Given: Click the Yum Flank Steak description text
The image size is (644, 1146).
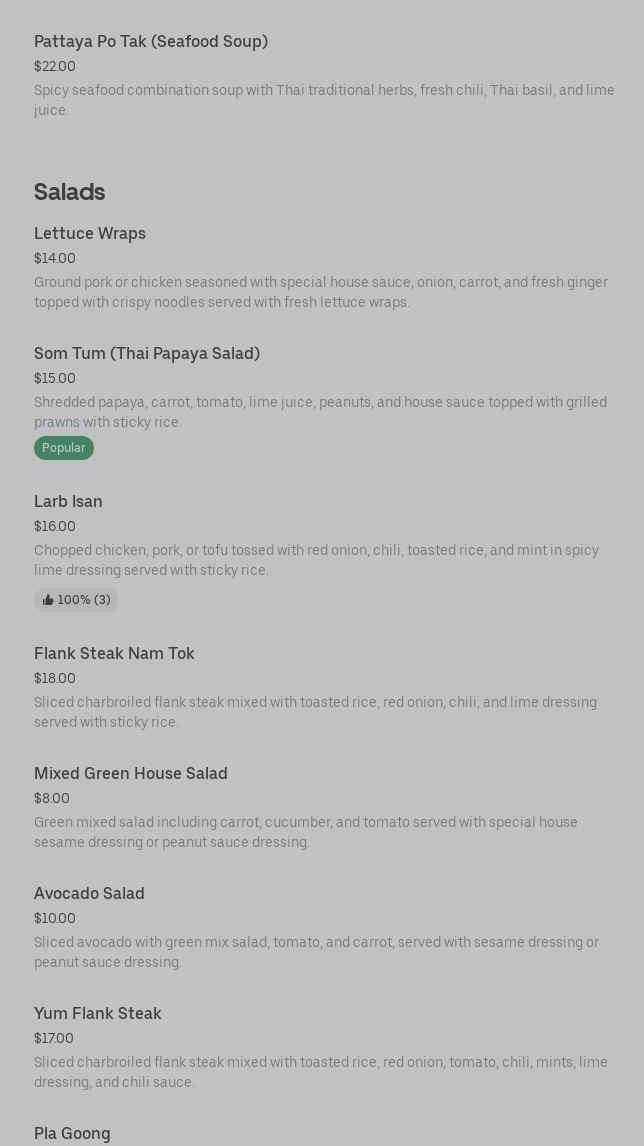Looking at the screenshot, I should coord(320,1072).
